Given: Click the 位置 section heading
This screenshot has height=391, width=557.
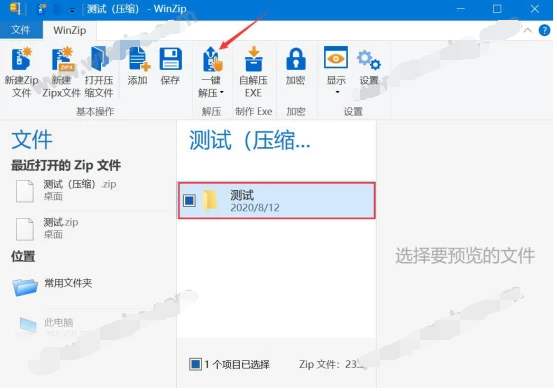Looking at the screenshot, I should click(x=23, y=256).
